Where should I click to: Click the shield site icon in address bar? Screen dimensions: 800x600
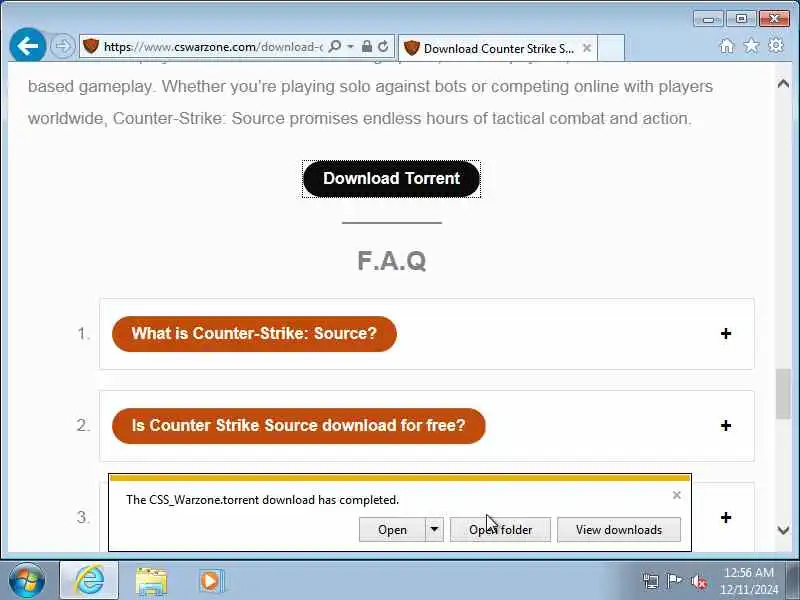[x=91, y=46]
